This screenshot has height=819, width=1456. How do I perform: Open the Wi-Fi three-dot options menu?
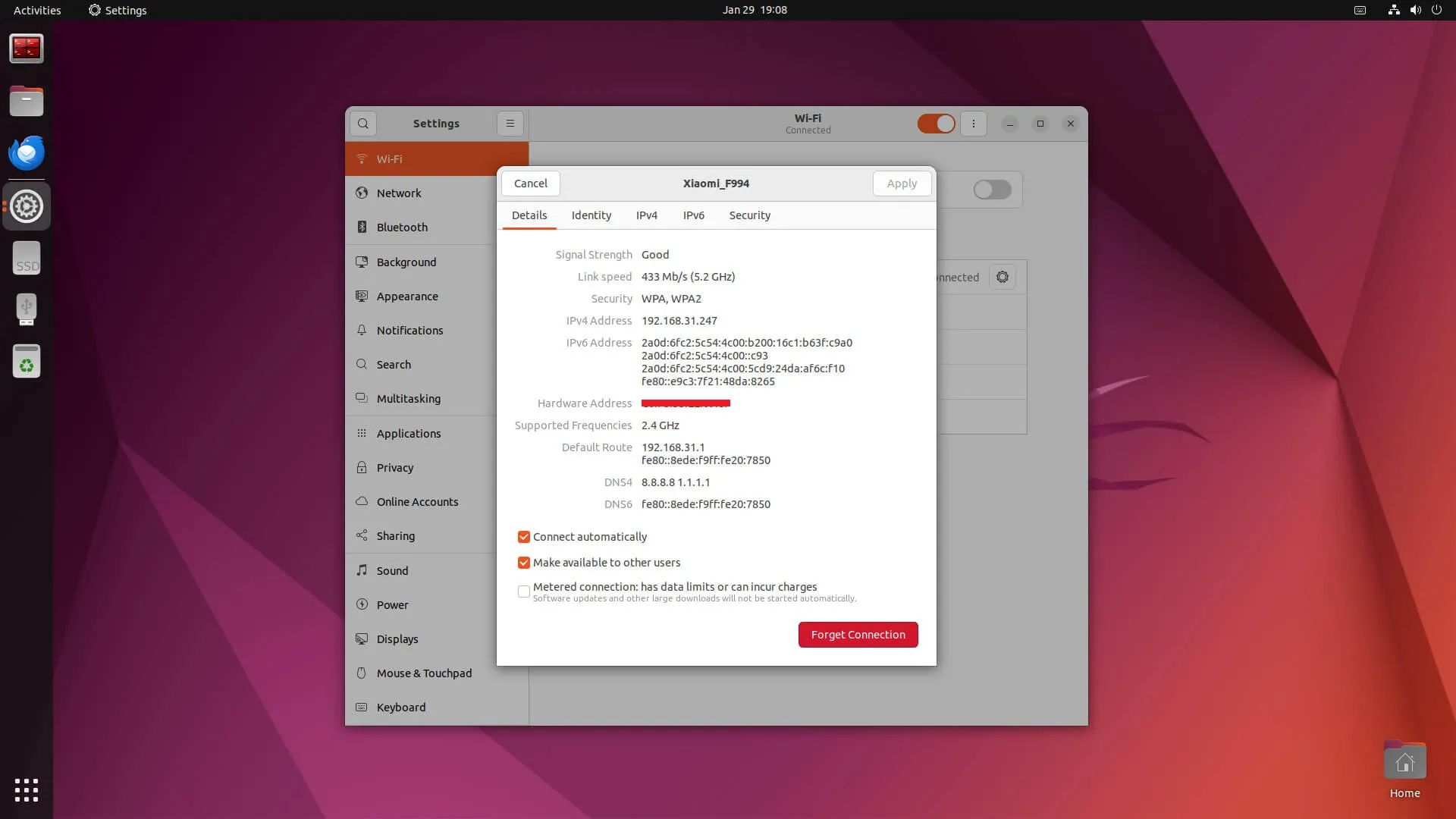click(974, 124)
